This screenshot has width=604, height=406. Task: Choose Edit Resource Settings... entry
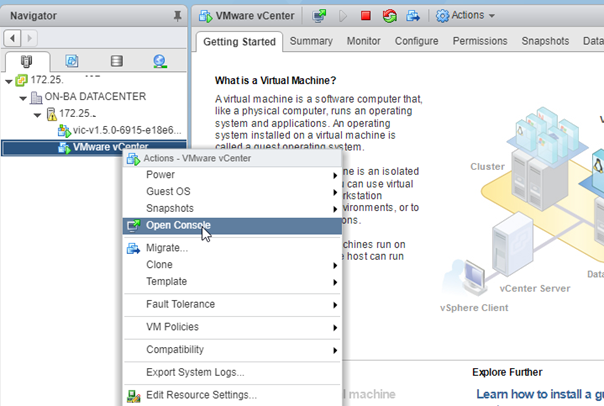tap(232, 395)
